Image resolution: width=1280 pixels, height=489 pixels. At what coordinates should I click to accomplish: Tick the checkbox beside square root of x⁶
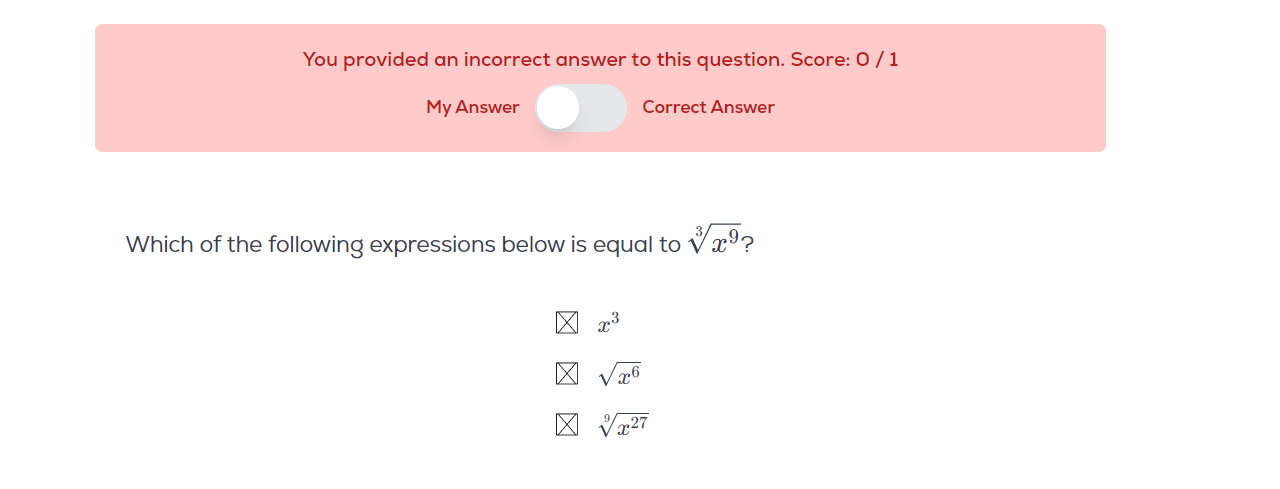[567, 374]
